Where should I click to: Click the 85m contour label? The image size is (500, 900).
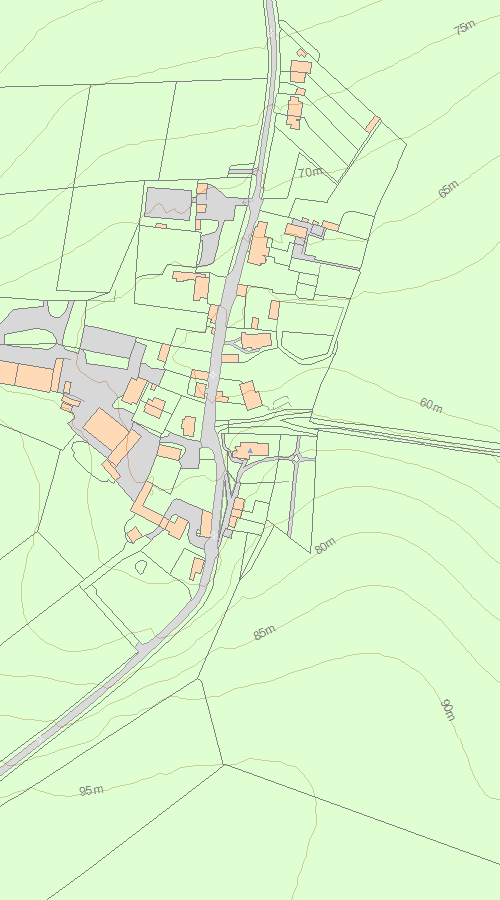click(264, 633)
